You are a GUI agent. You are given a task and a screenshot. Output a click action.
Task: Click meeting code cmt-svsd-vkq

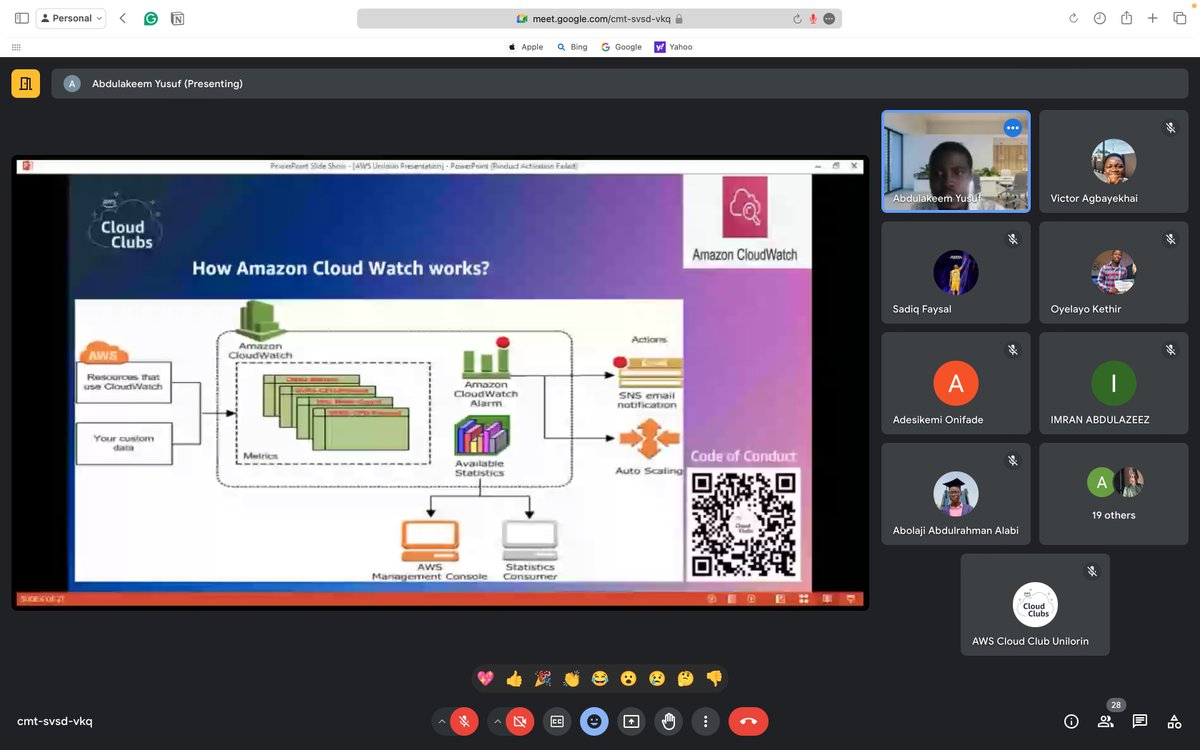pyautogui.click(x=55, y=721)
